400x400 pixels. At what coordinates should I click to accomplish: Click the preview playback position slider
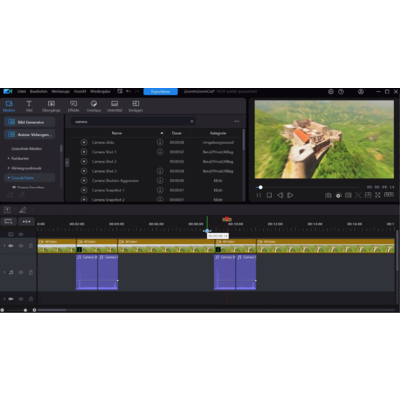(x=307, y=187)
